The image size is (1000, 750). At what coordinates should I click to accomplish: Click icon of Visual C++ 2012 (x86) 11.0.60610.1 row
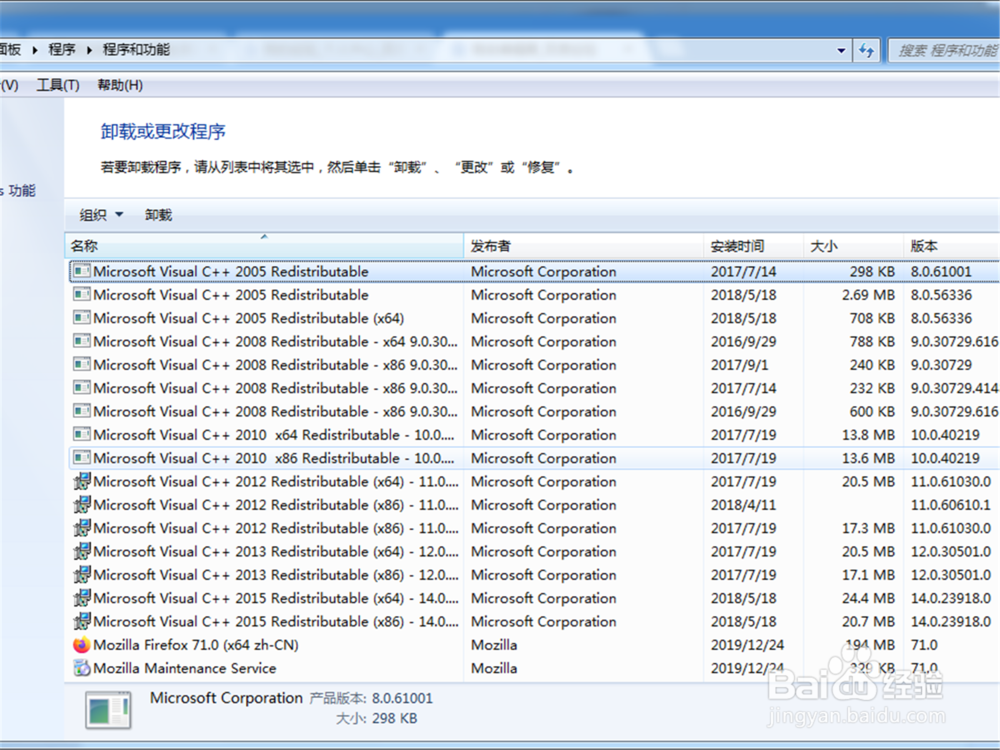(x=82, y=504)
